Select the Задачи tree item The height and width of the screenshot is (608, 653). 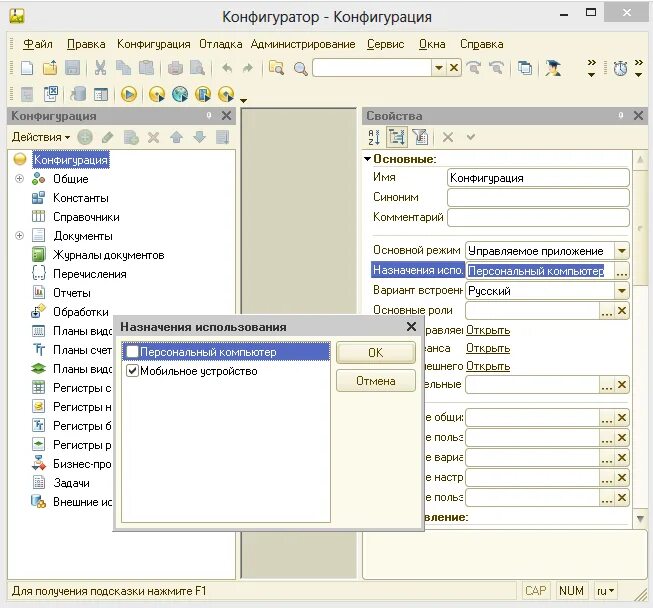[x=71, y=483]
